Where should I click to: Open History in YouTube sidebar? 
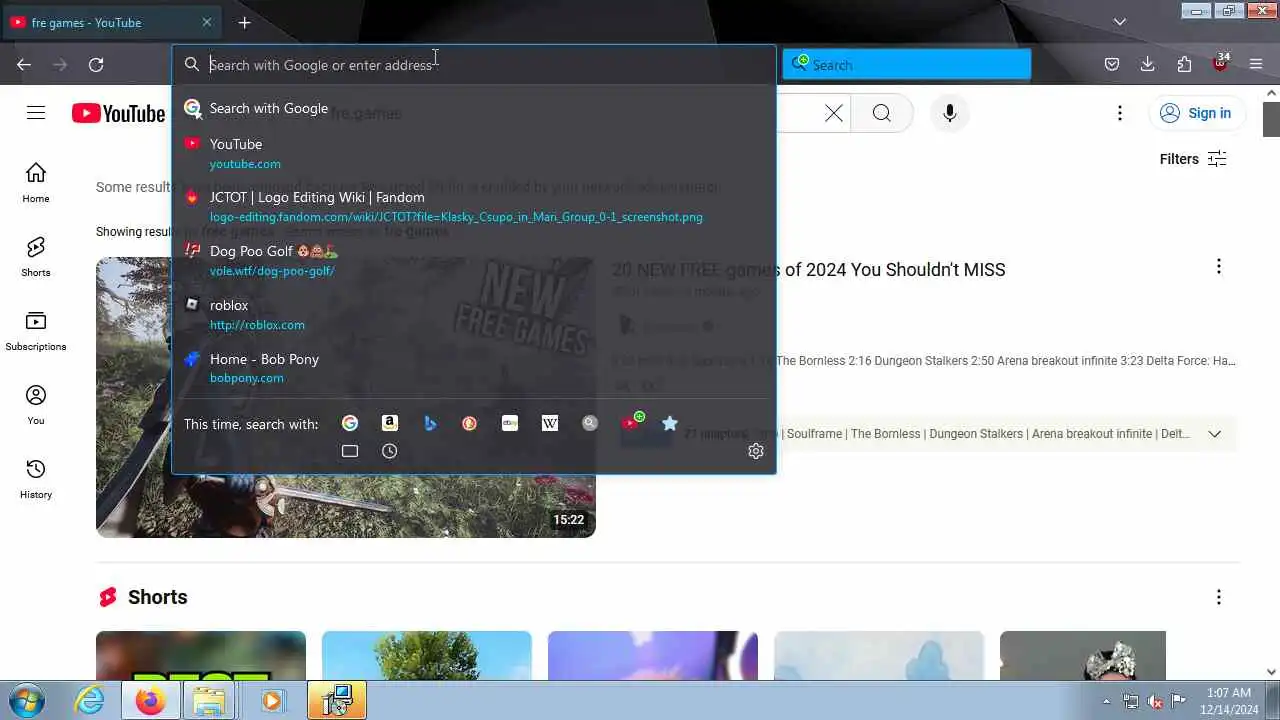pyautogui.click(x=36, y=479)
